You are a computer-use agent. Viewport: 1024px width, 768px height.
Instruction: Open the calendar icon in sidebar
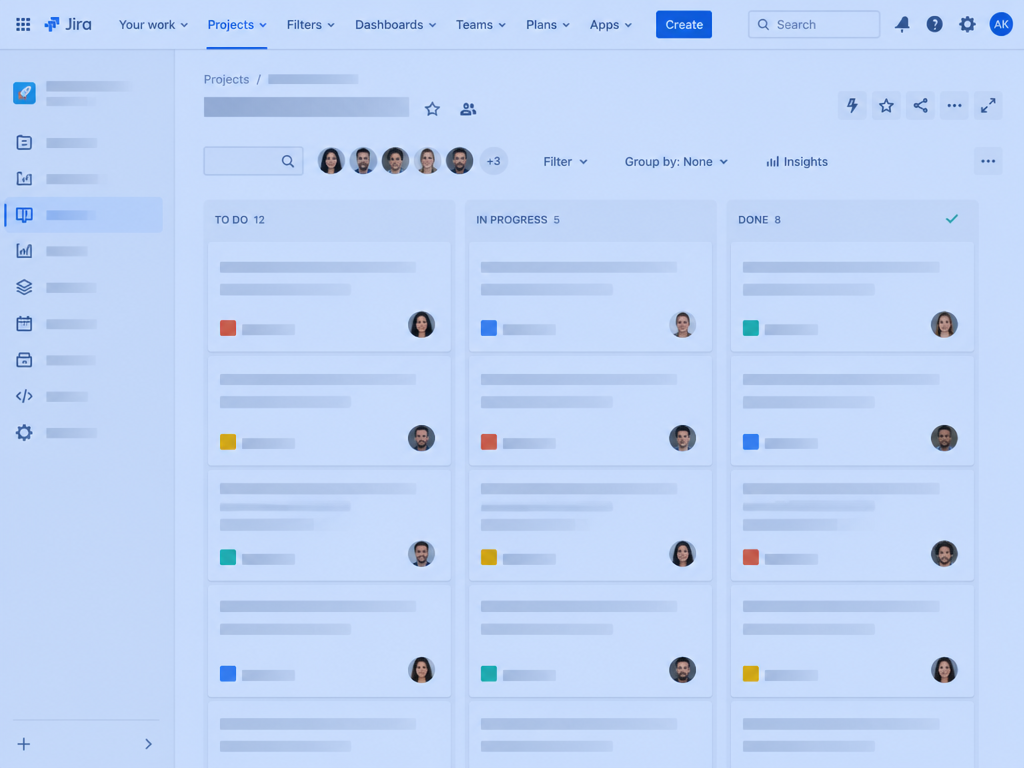coord(24,324)
